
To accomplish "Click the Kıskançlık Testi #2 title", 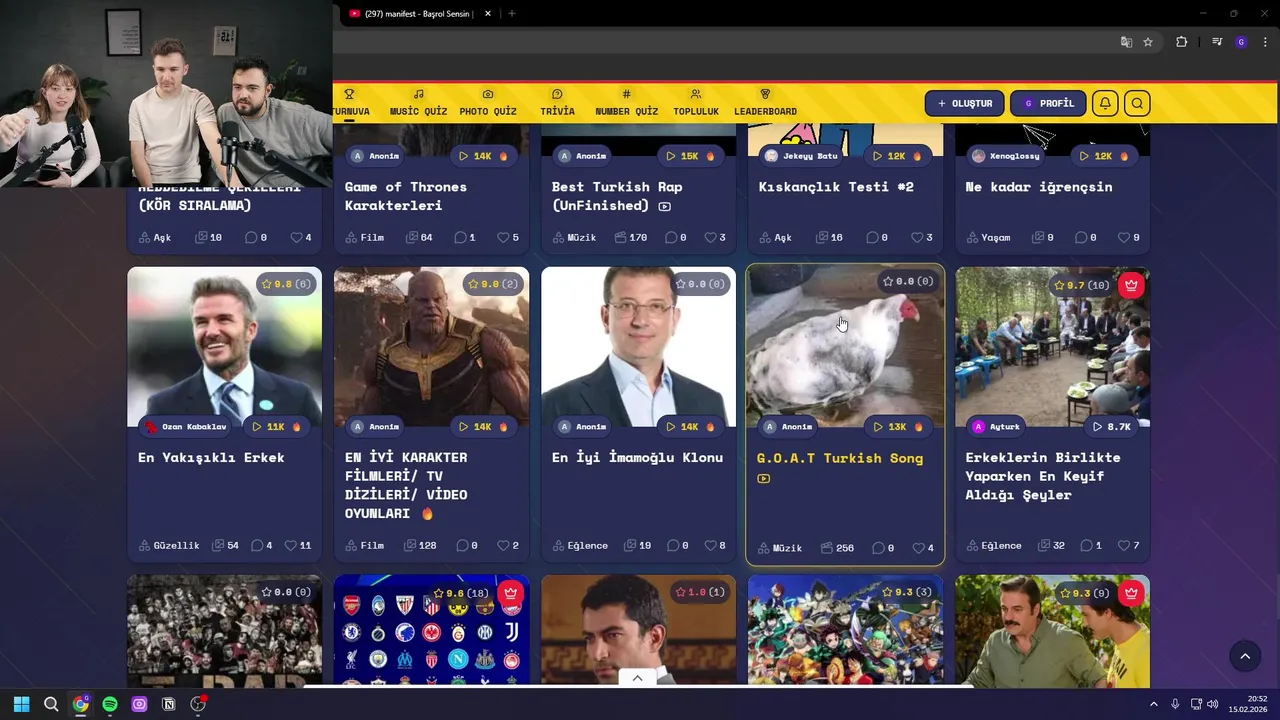I will point(836,186).
